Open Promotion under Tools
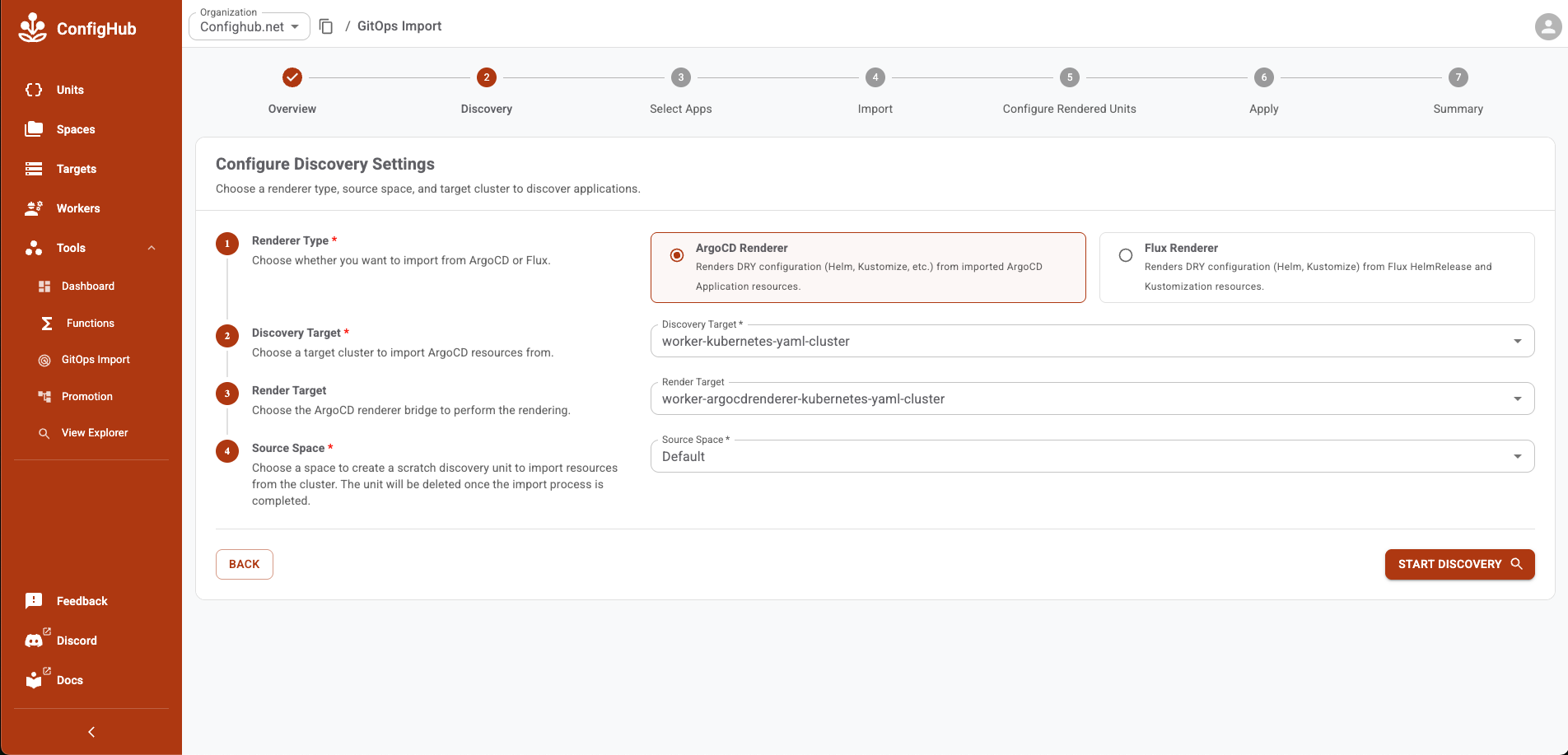 87,397
